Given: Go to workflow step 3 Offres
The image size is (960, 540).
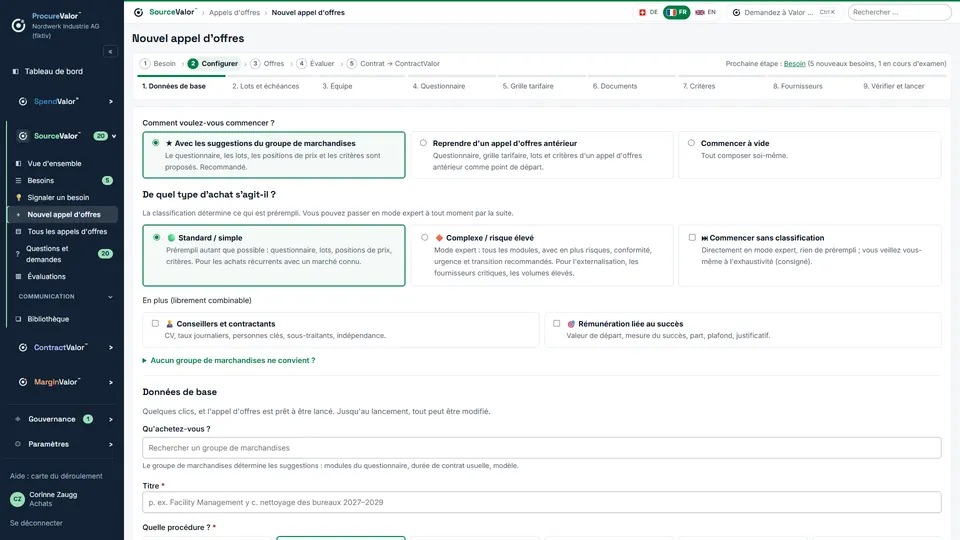Looking at the screenshot, I should pyautogui.click(x=268, y=64).
